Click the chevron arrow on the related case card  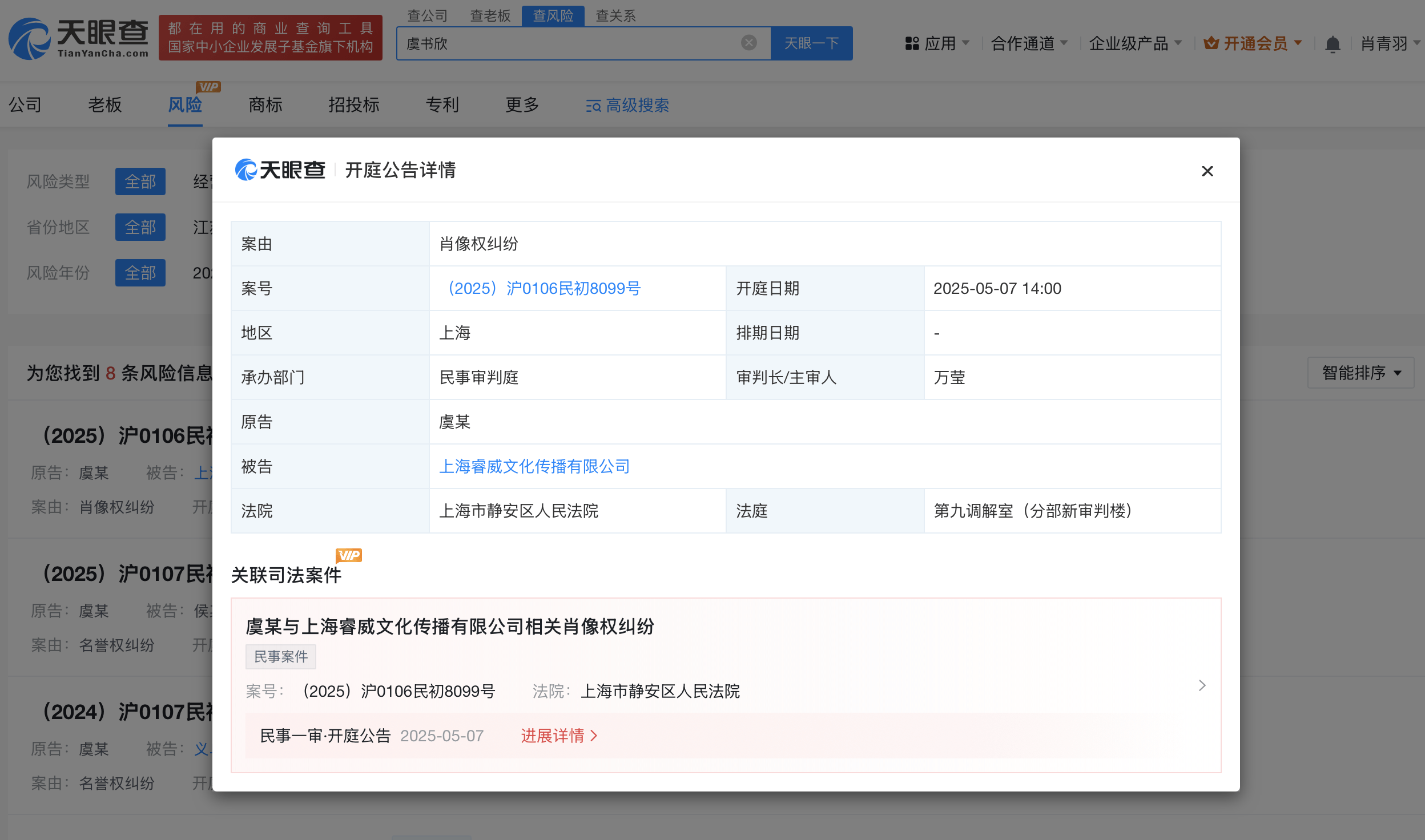point(1202,685)
